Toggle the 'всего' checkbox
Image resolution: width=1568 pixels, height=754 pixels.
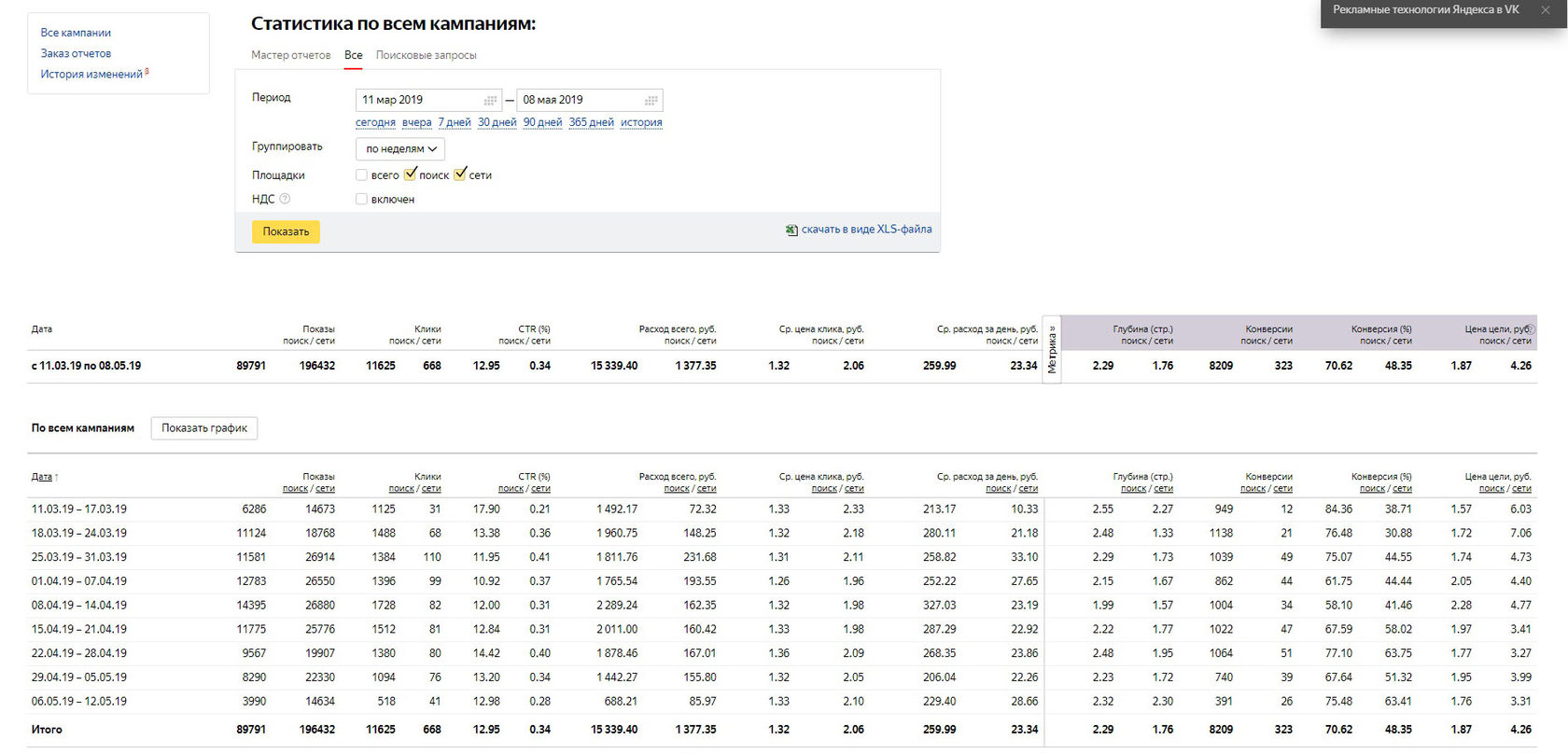tap(362, 175)
